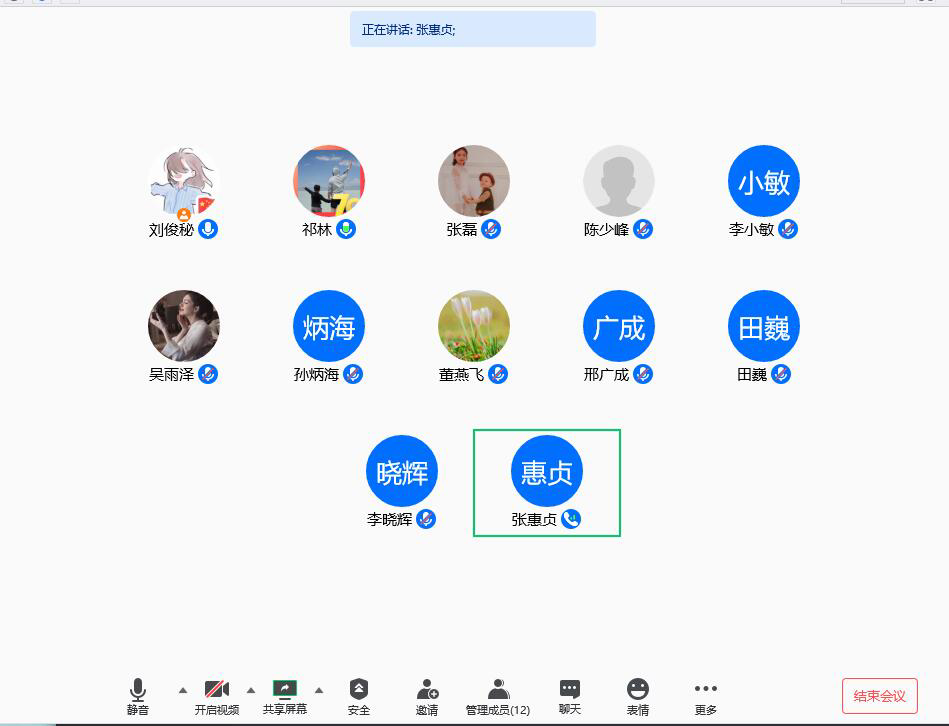
Task: Open the 共享屏幕 screen share icon
Action: click(285, 689)
